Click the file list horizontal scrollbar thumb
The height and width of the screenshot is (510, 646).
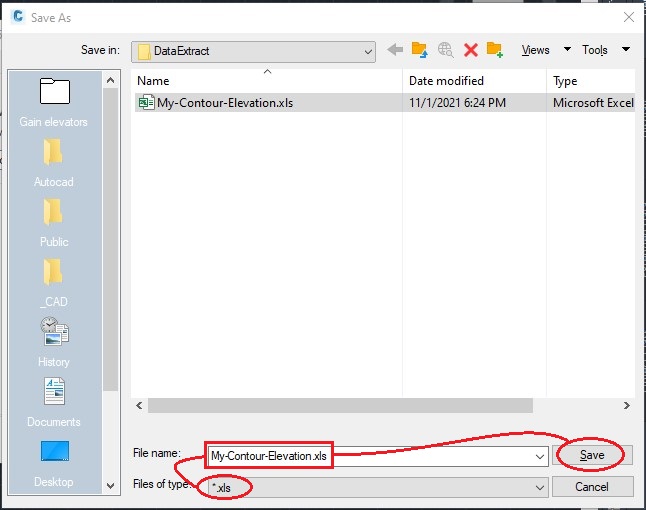pos(340,405)
